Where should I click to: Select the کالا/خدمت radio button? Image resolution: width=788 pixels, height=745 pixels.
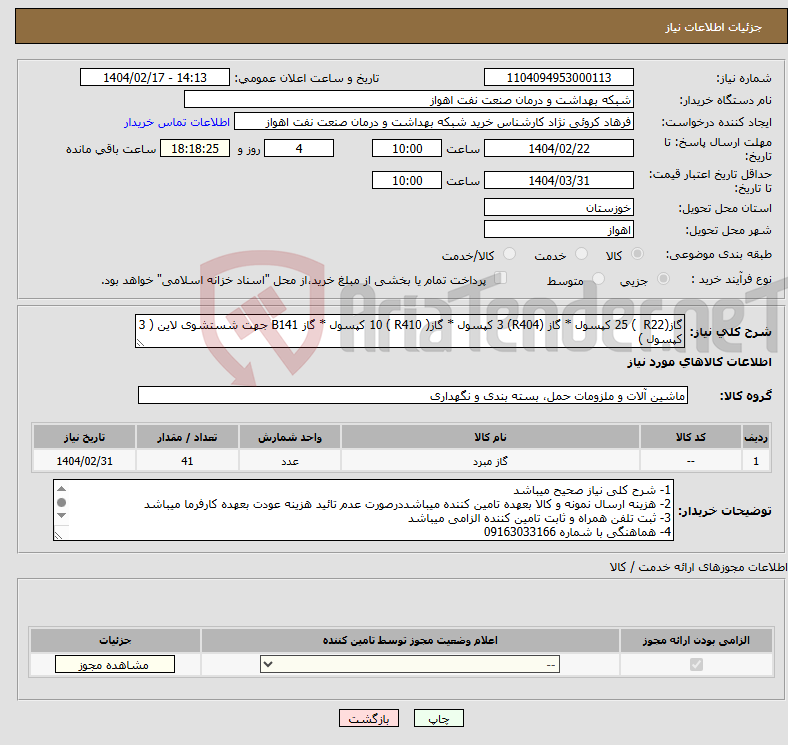510,254
